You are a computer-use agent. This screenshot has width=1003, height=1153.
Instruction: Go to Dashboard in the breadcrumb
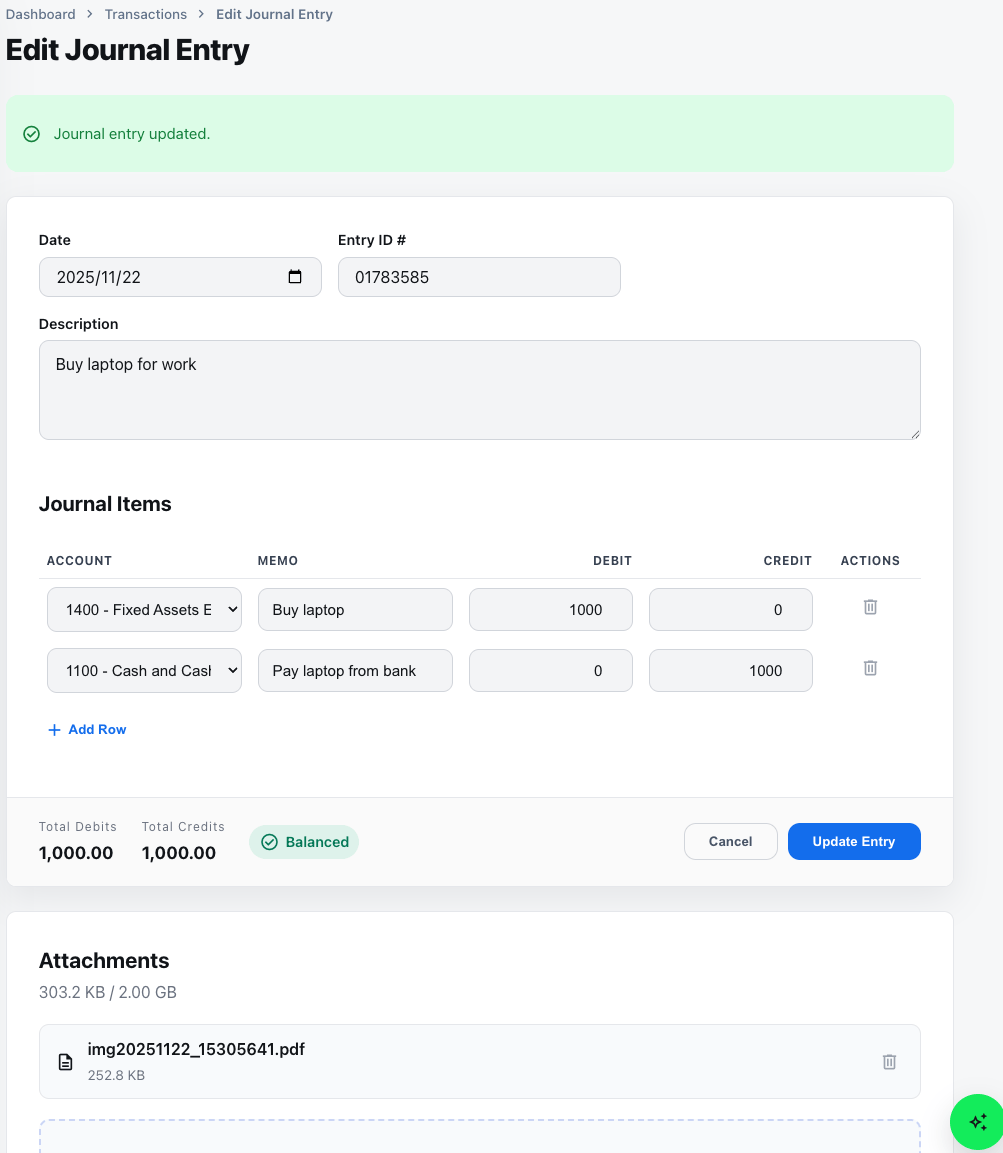[41, 14]
